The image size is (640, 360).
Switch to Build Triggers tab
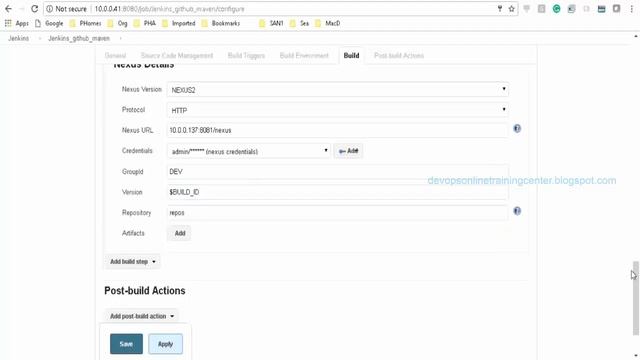click(x=246, y=56)
